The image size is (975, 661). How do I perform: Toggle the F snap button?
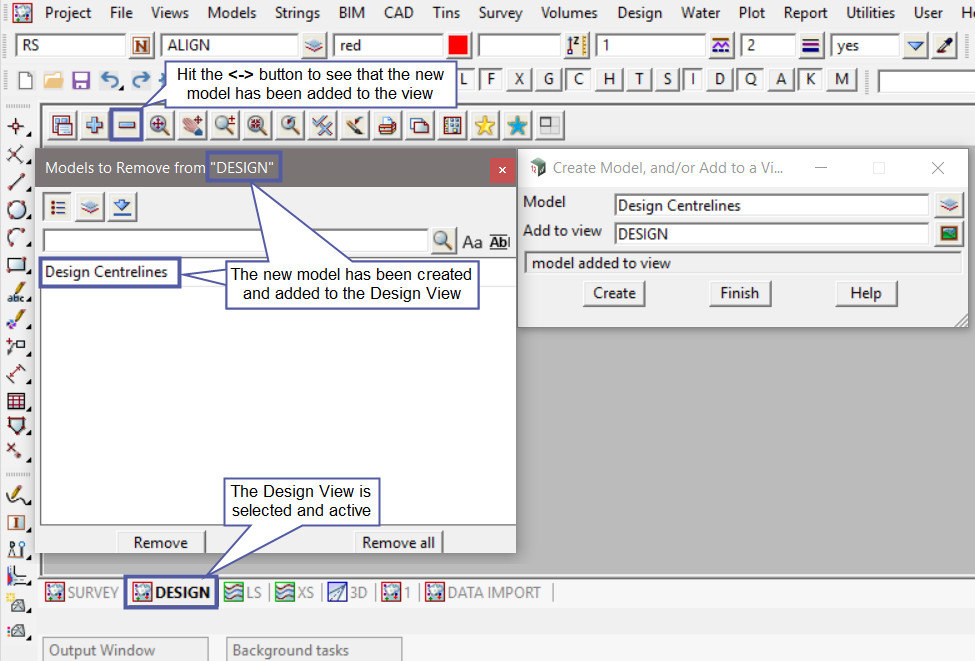(x=491, y=80)
